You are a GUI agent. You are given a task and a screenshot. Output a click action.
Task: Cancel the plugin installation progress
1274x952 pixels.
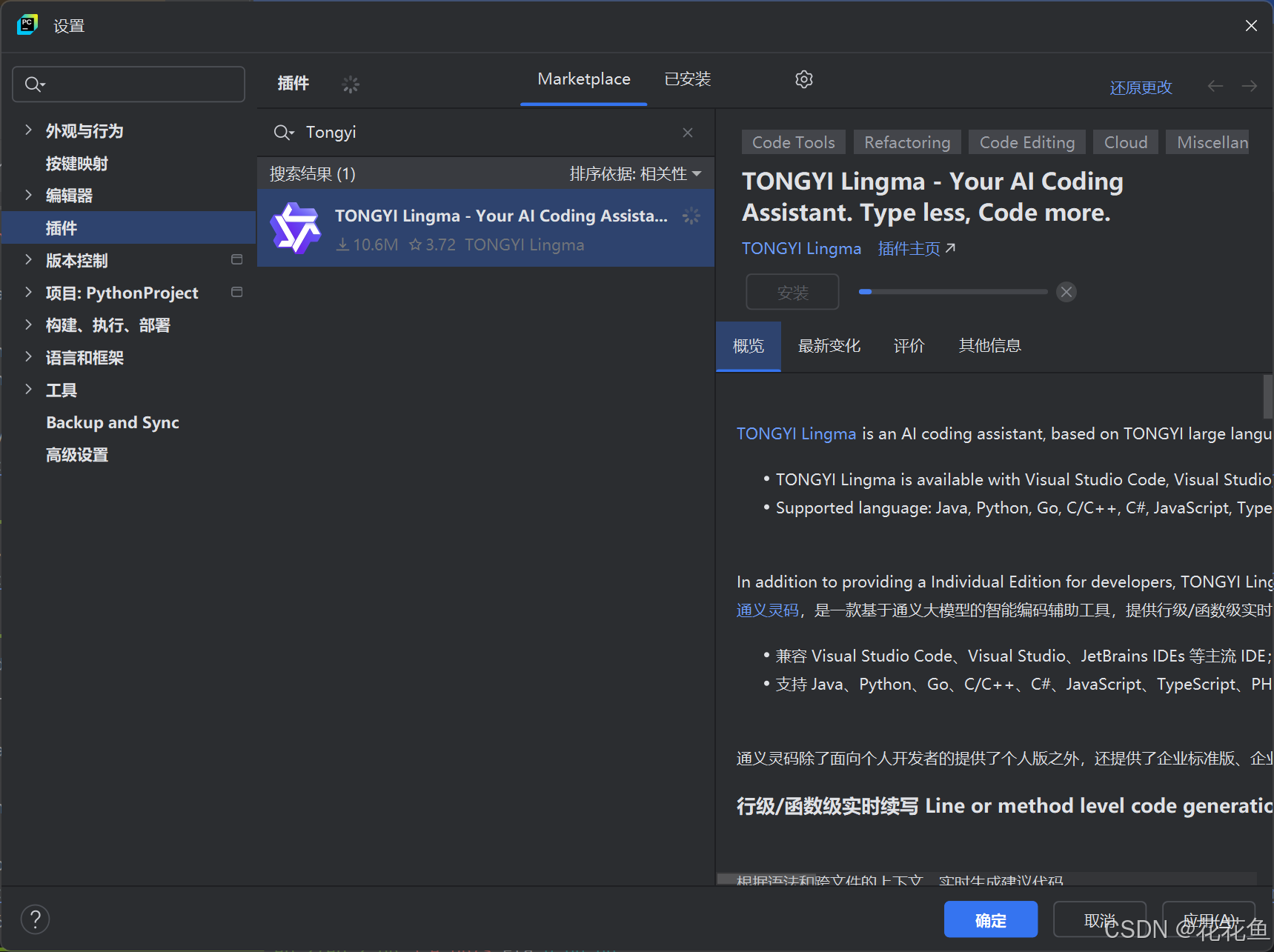click(1066, 292)
